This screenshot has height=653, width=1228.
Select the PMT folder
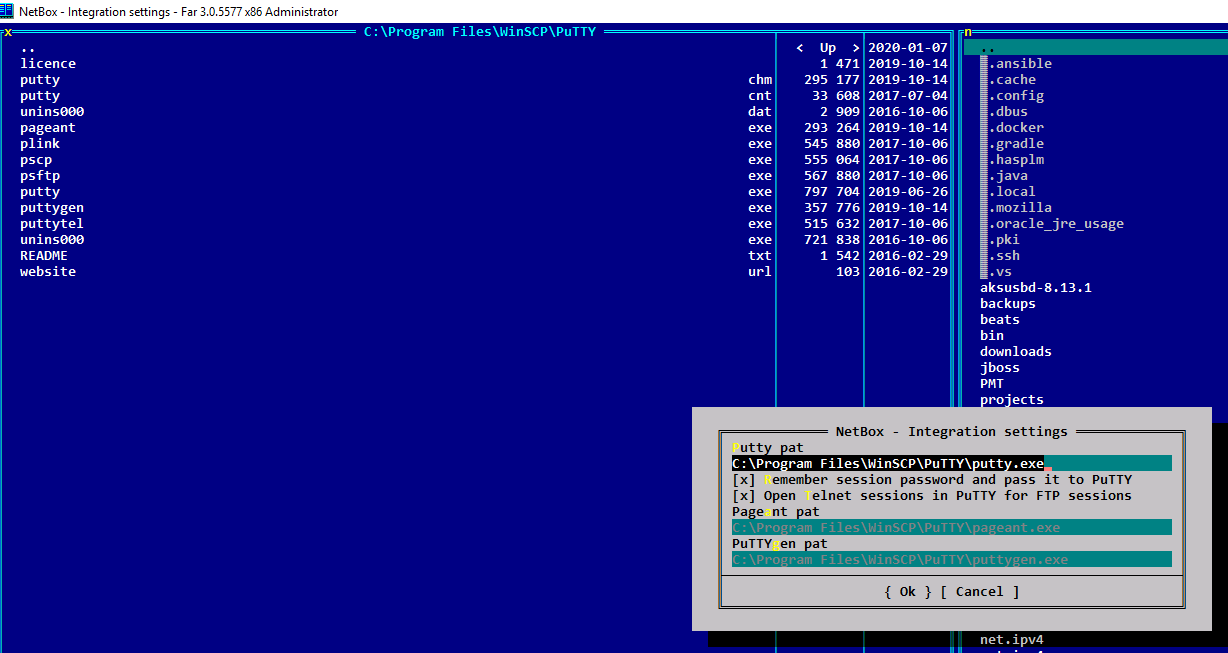992,383
